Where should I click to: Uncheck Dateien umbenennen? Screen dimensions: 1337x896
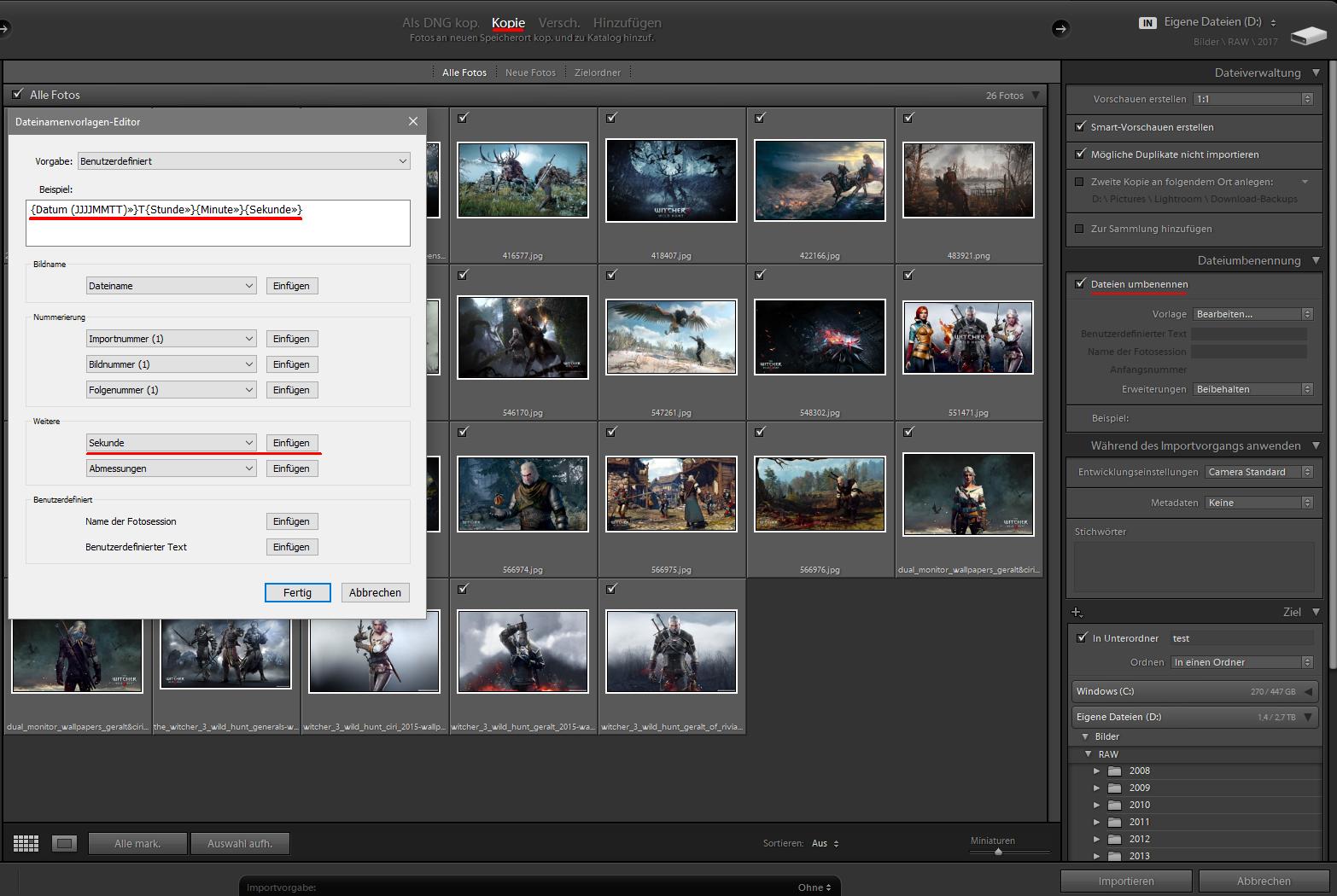coord(1080,284)
